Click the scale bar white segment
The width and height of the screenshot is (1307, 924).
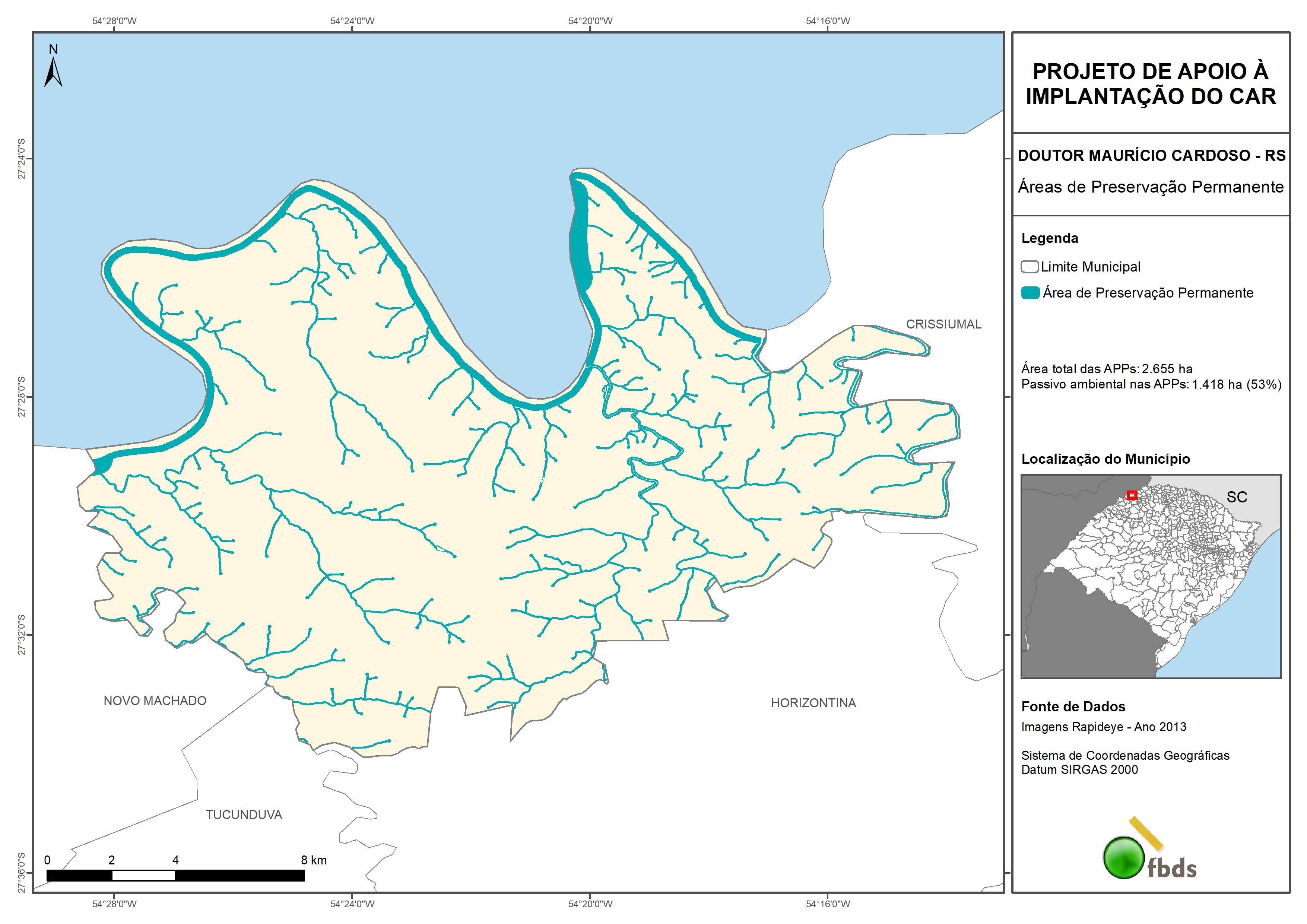click(x=143, y=876)
